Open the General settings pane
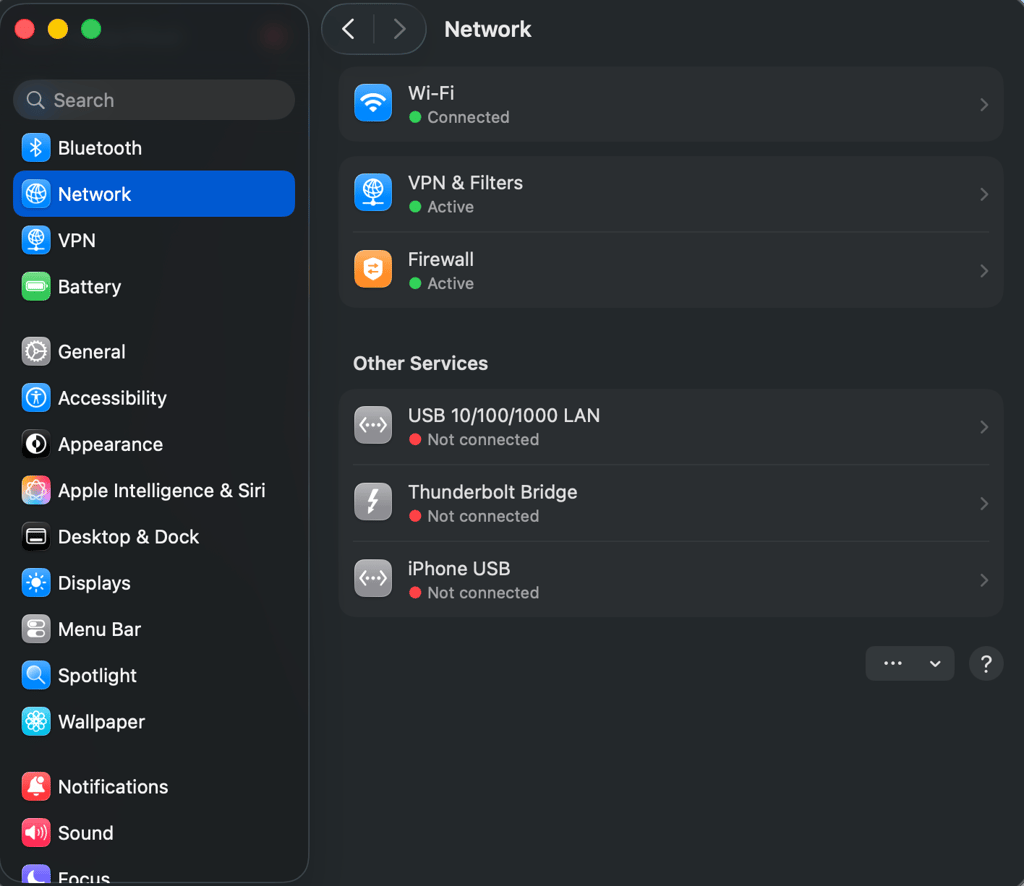The image size is (1024, 886). [x=154, y=351]
